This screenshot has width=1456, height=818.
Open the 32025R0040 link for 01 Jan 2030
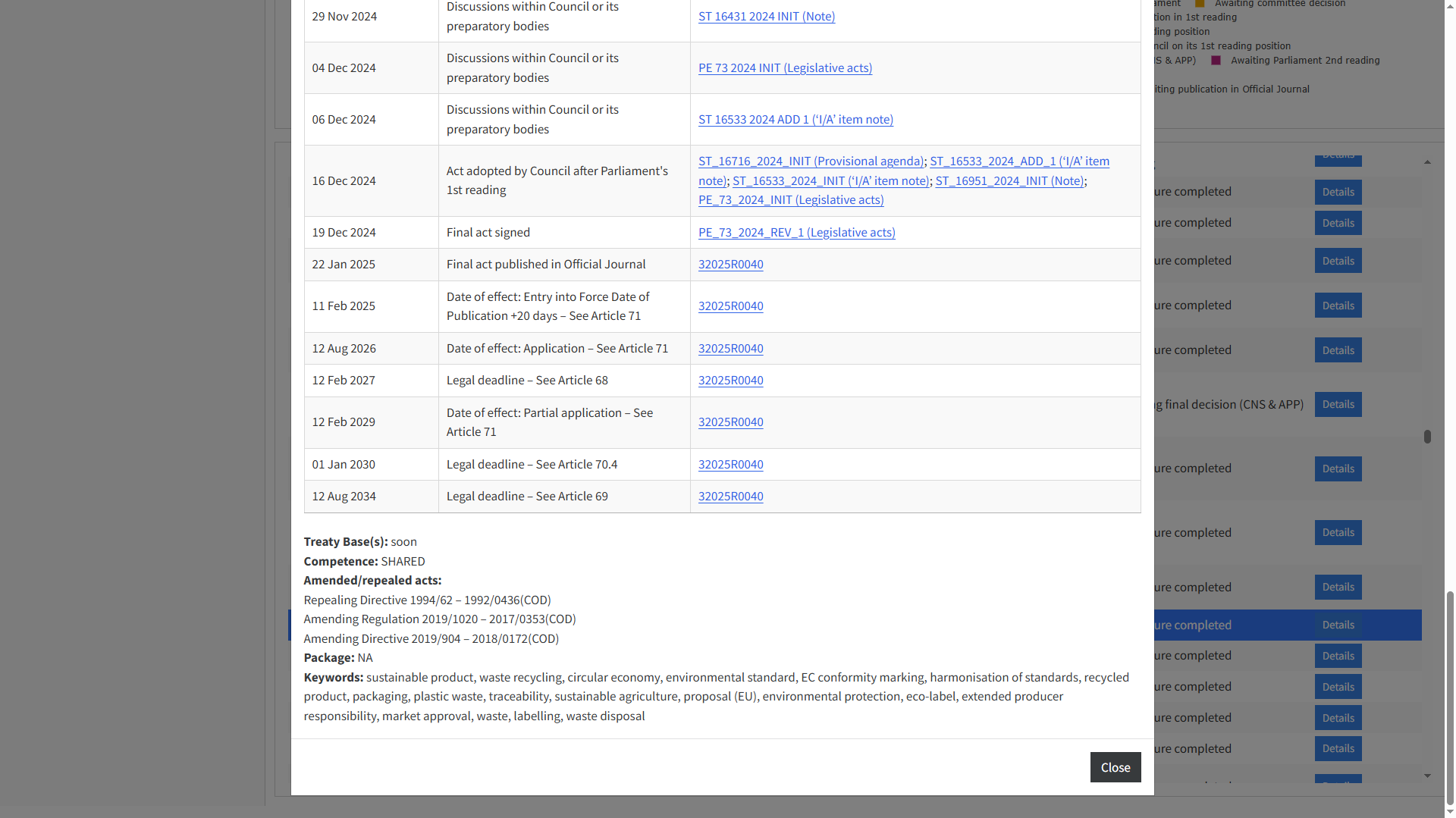tap(730, 465)
